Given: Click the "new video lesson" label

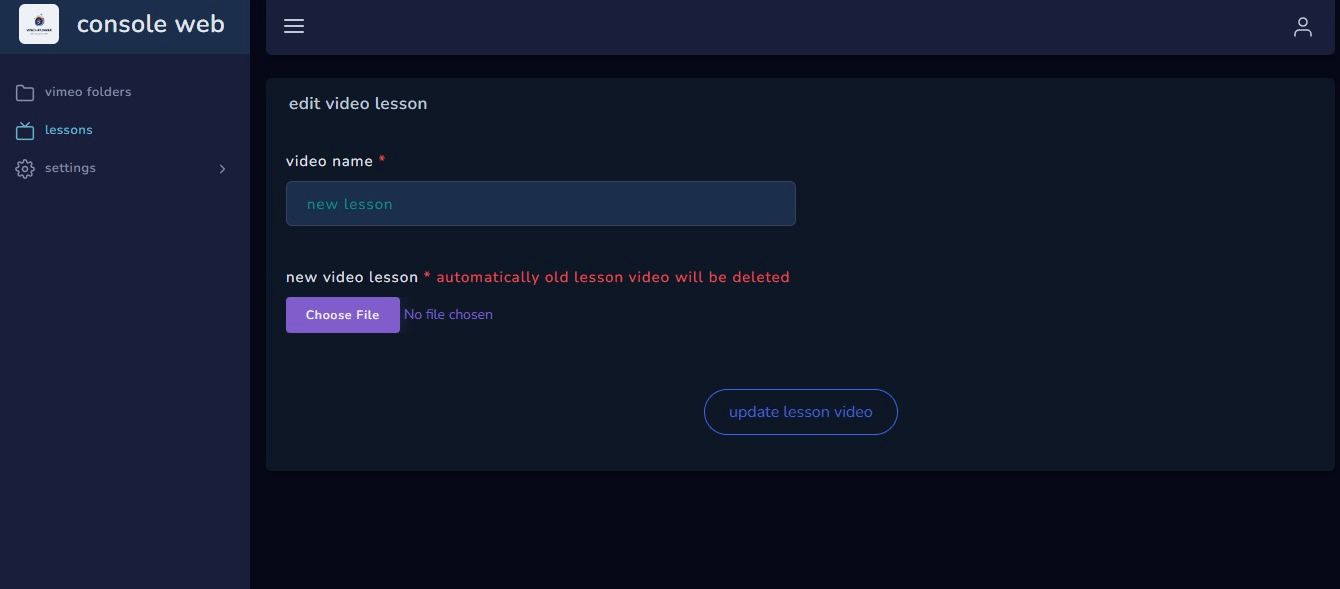Looking at the screenshot, I should coord(352,277).
